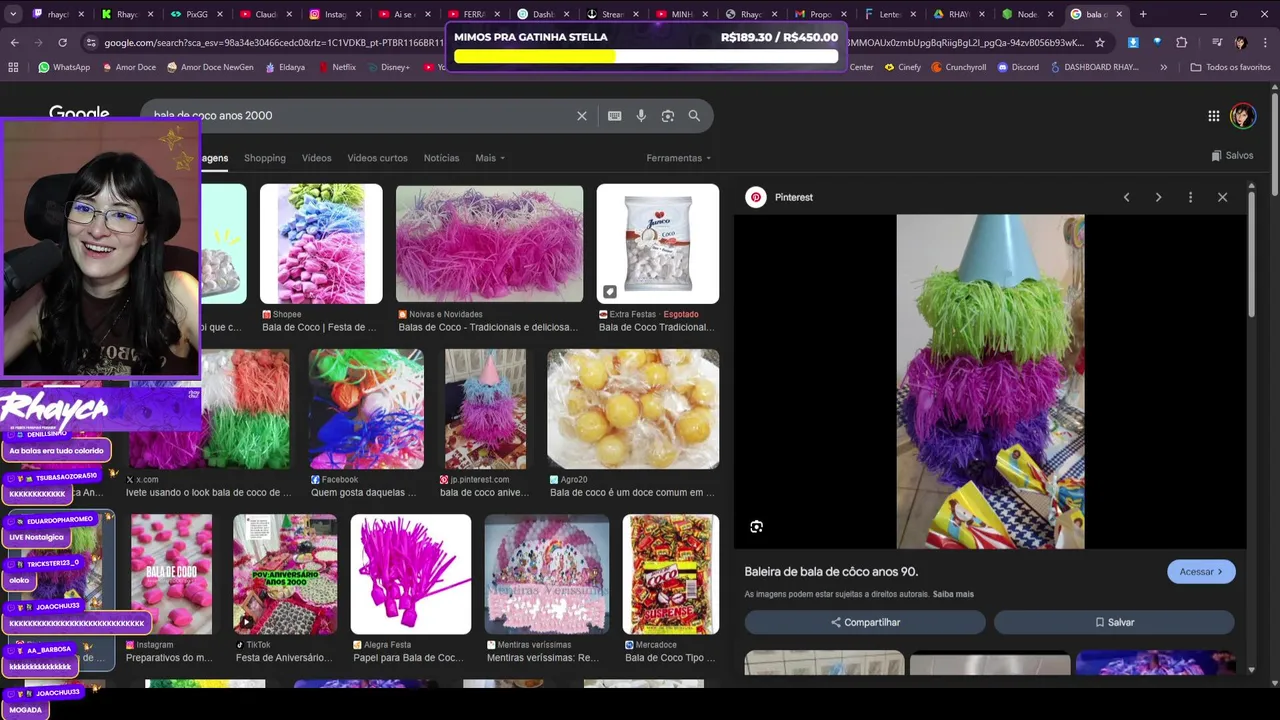Clear the Google search box text
This screenshot has height=720, width=1280.
coord(582,116)
